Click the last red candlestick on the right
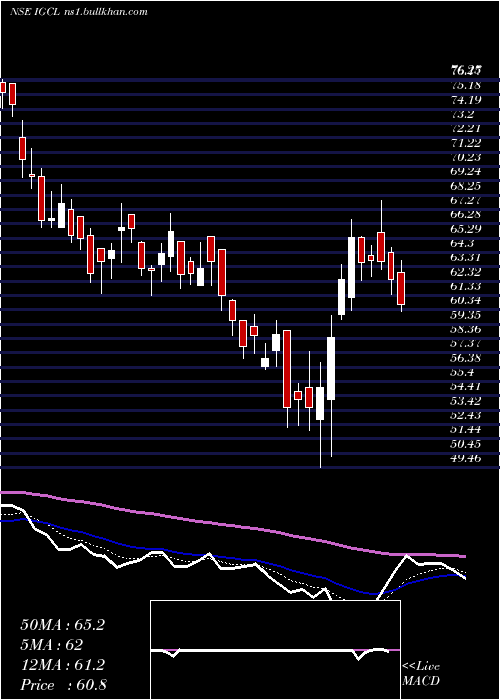The height and width of the screenshot is (700, 500). tap(401, 288)
